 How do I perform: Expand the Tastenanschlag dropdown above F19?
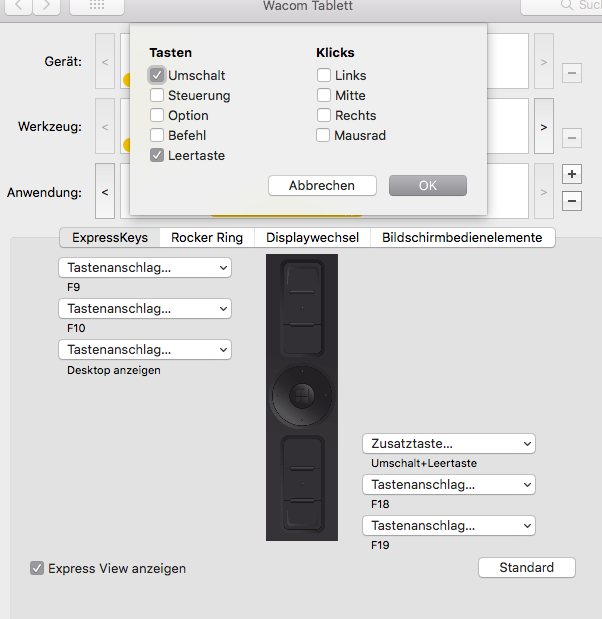pos(449,525)
